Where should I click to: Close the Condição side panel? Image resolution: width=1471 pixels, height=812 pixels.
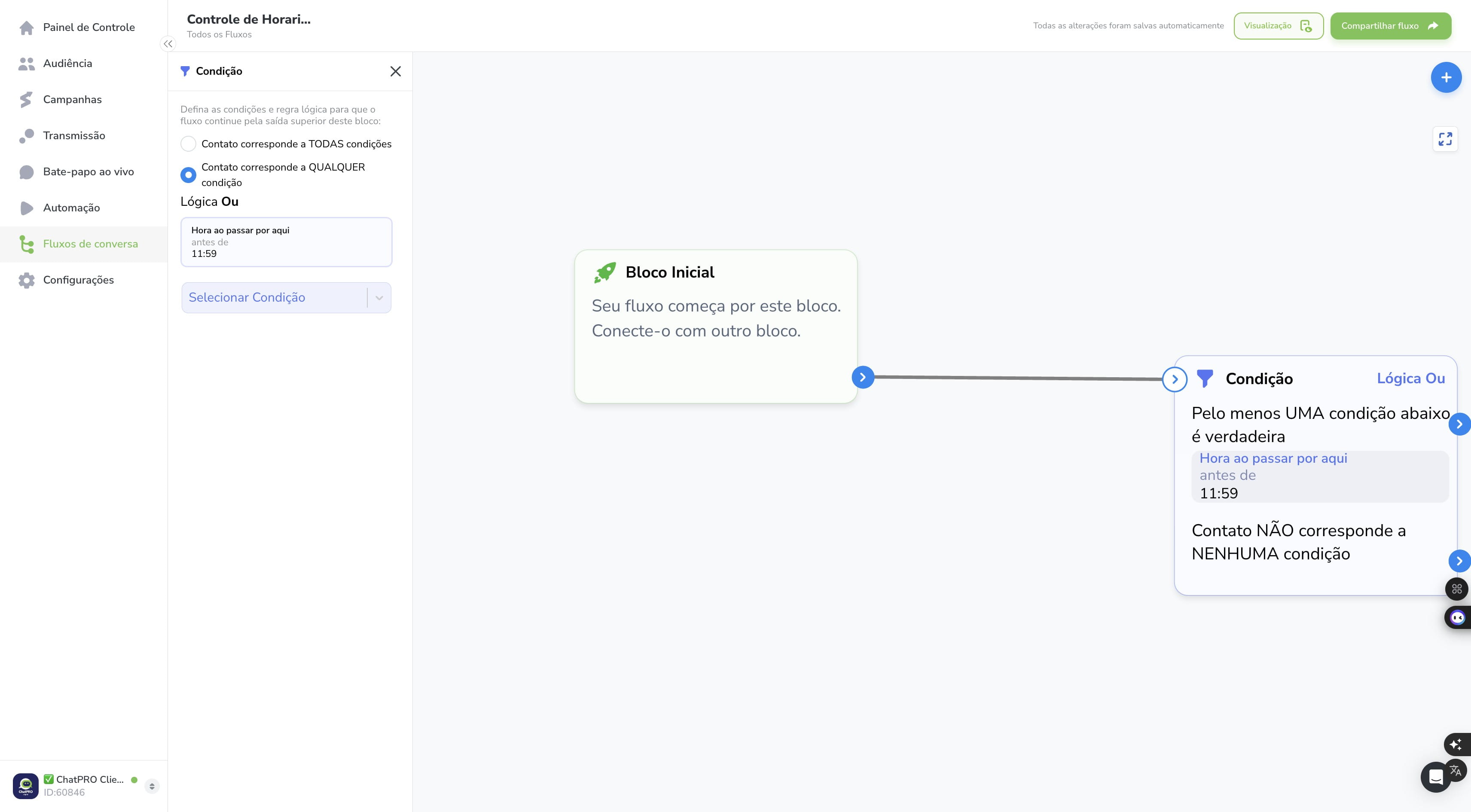[395, 71]
